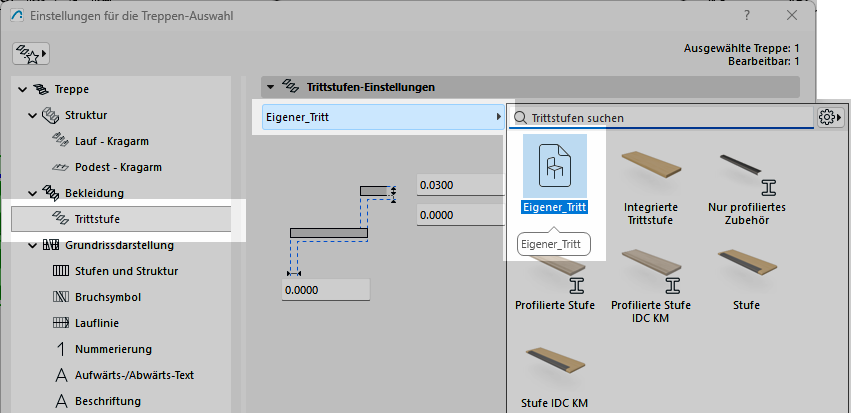Open the search settings gear menu

click(828, 117)
